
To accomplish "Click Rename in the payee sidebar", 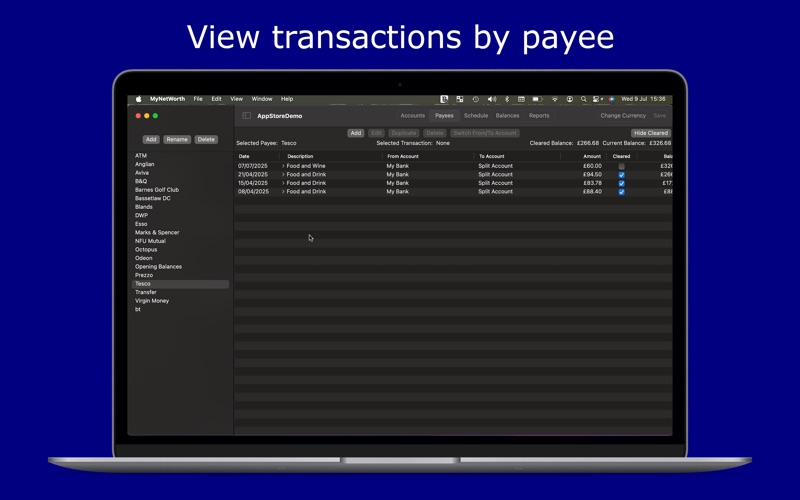I will point(177,140).
